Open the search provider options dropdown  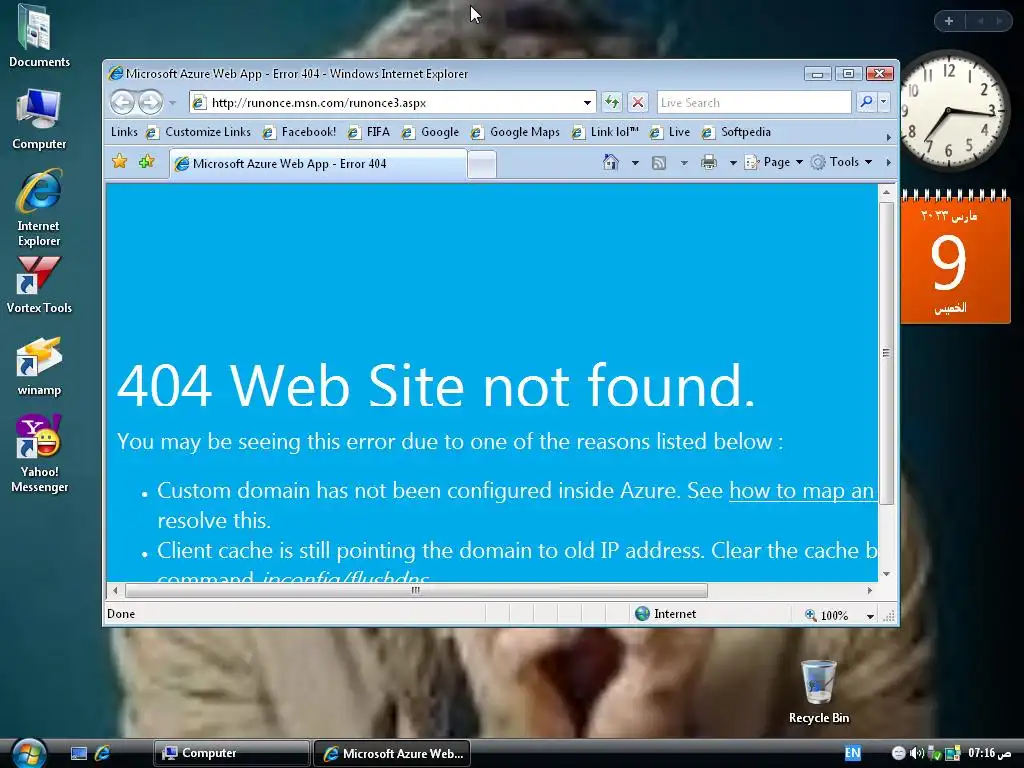click(884, 102)
